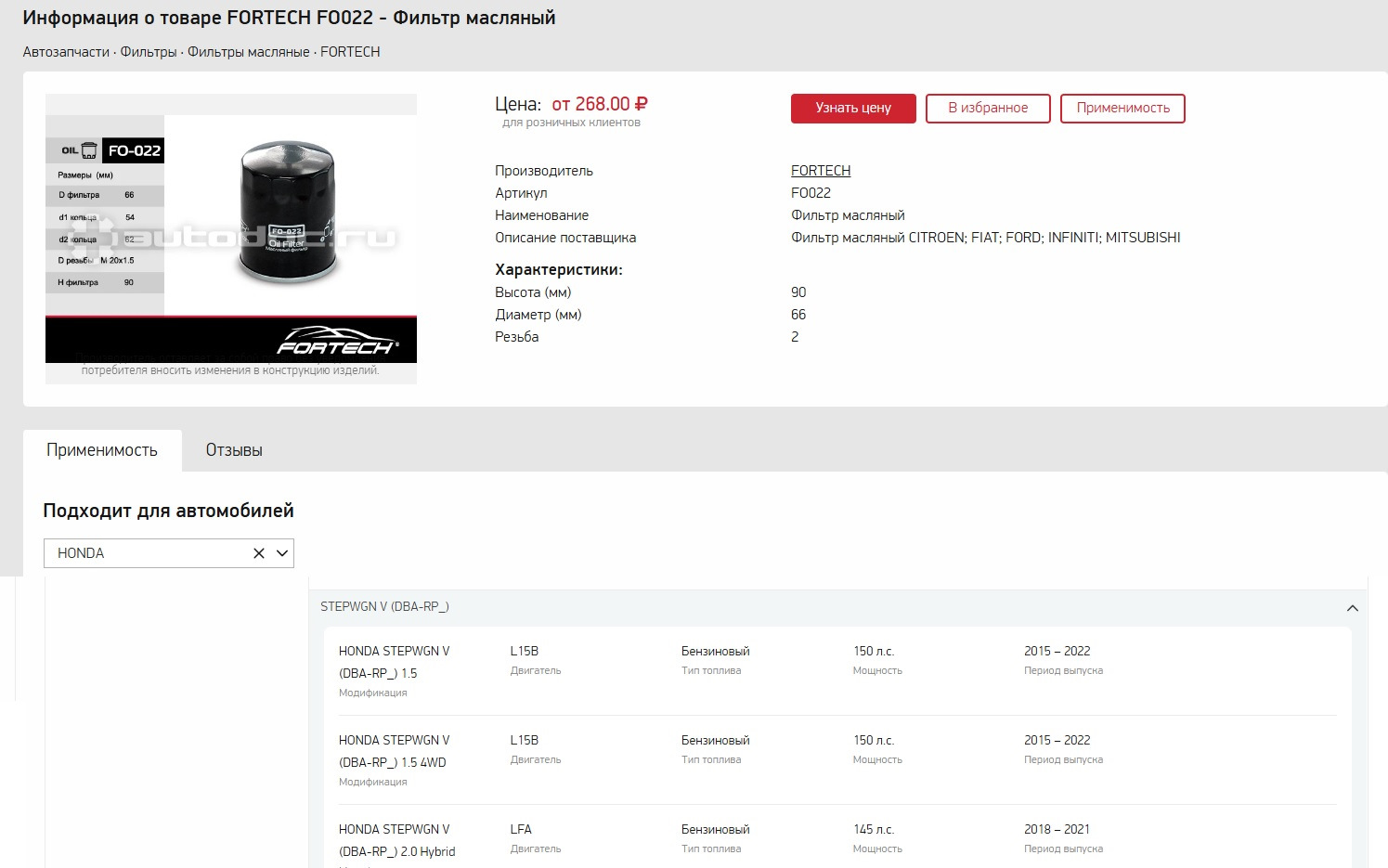The width and height of the screenshot is (1388, 868).
Task: Open the Фильтры масляные breadcrumb
Action: click(x=249, y=52)
